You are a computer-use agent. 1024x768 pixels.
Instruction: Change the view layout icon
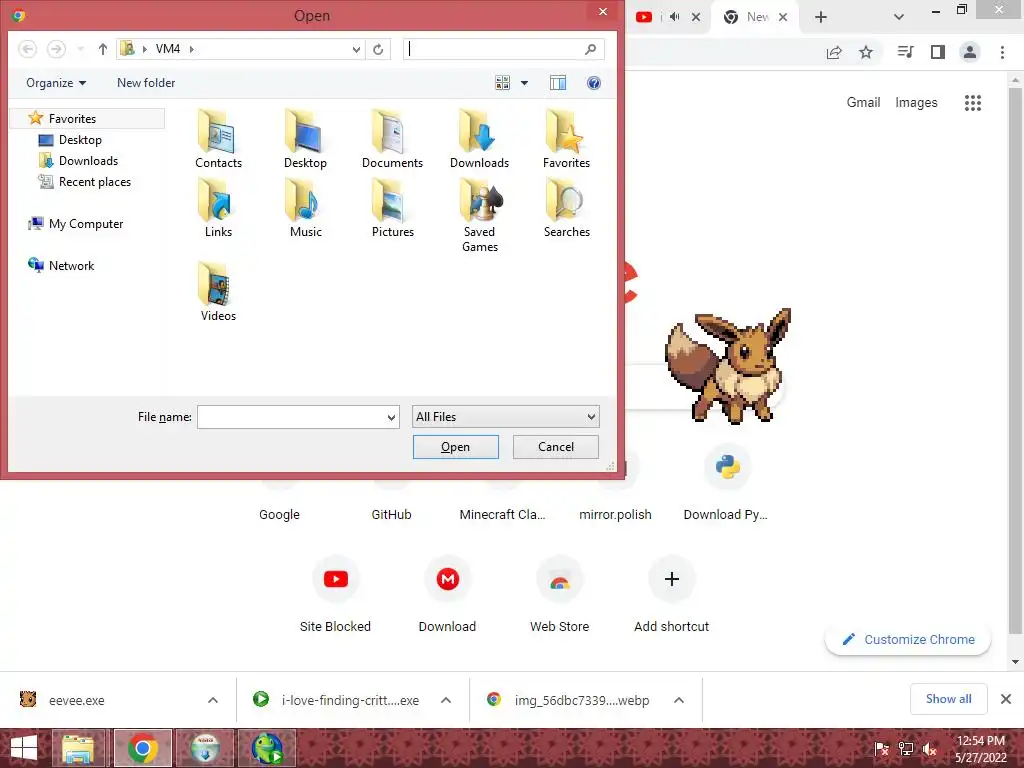click(502, 82)
